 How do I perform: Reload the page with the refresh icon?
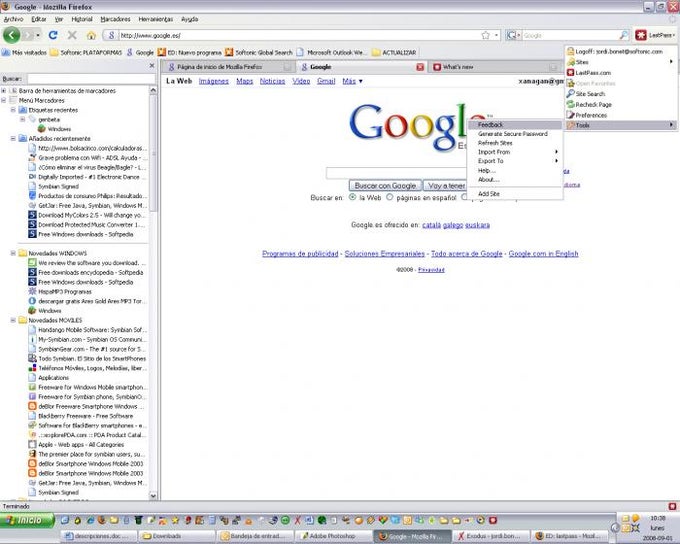point(53,35)
